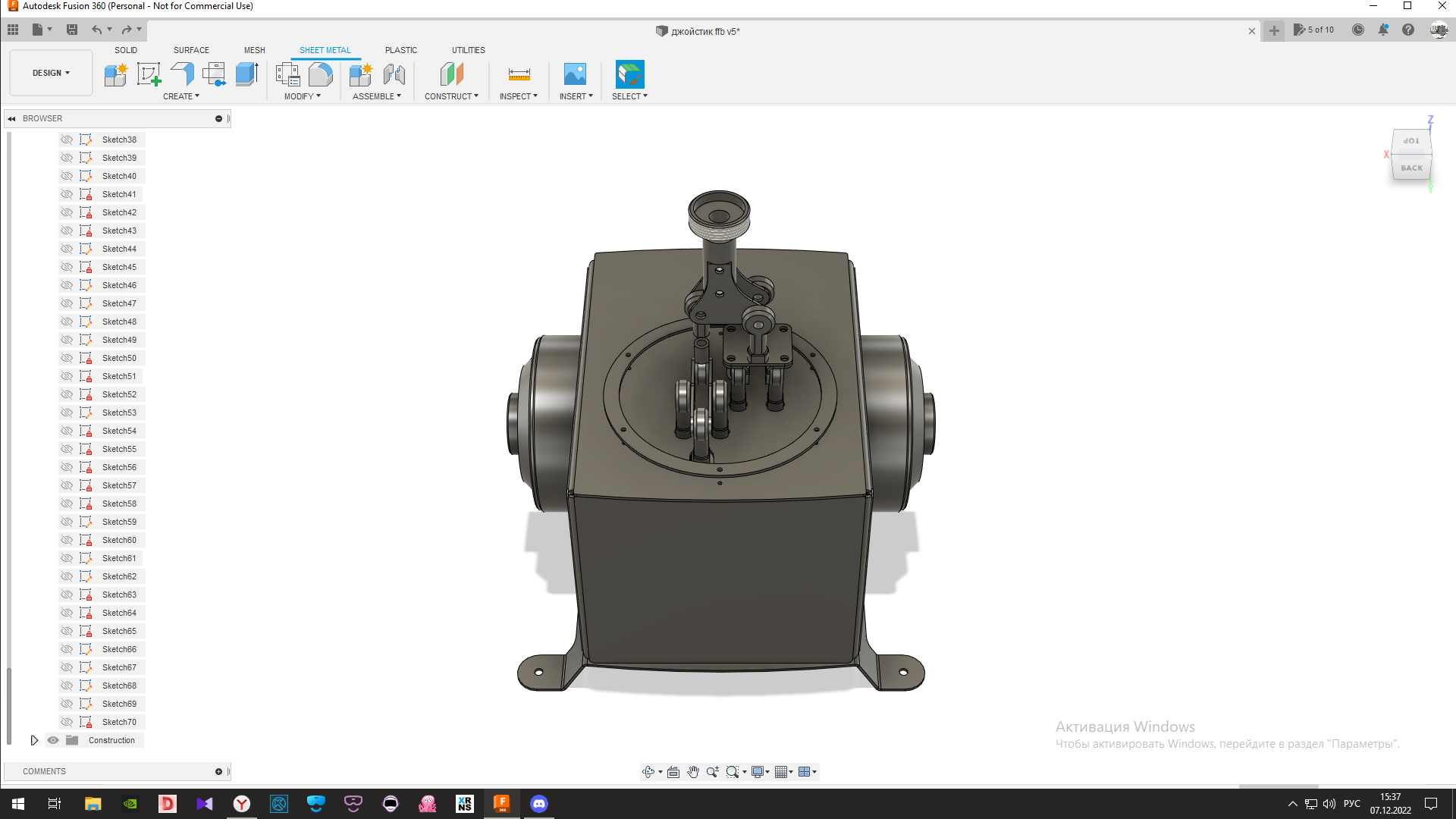
Task: Open the CONSTRUCT dropdown menu
Action: (x=451, y=96)
